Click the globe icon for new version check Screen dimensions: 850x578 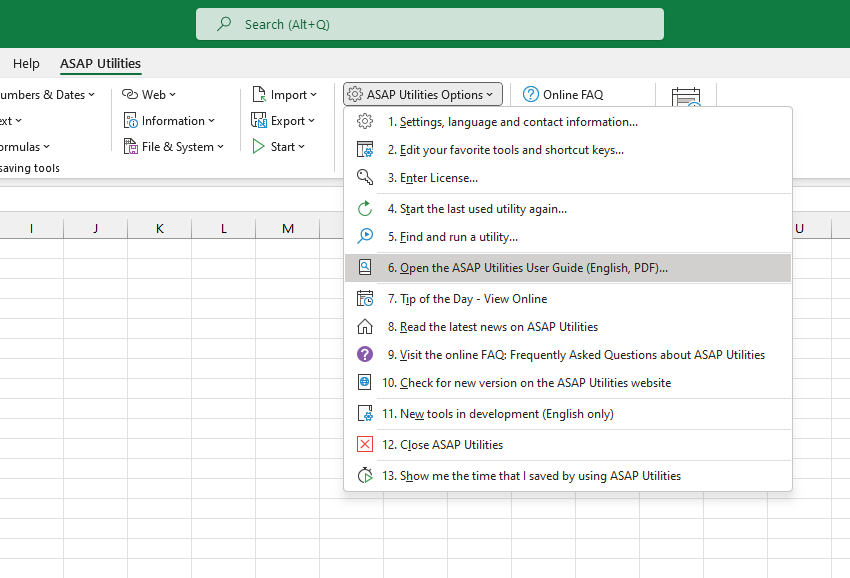pos(365,383)
